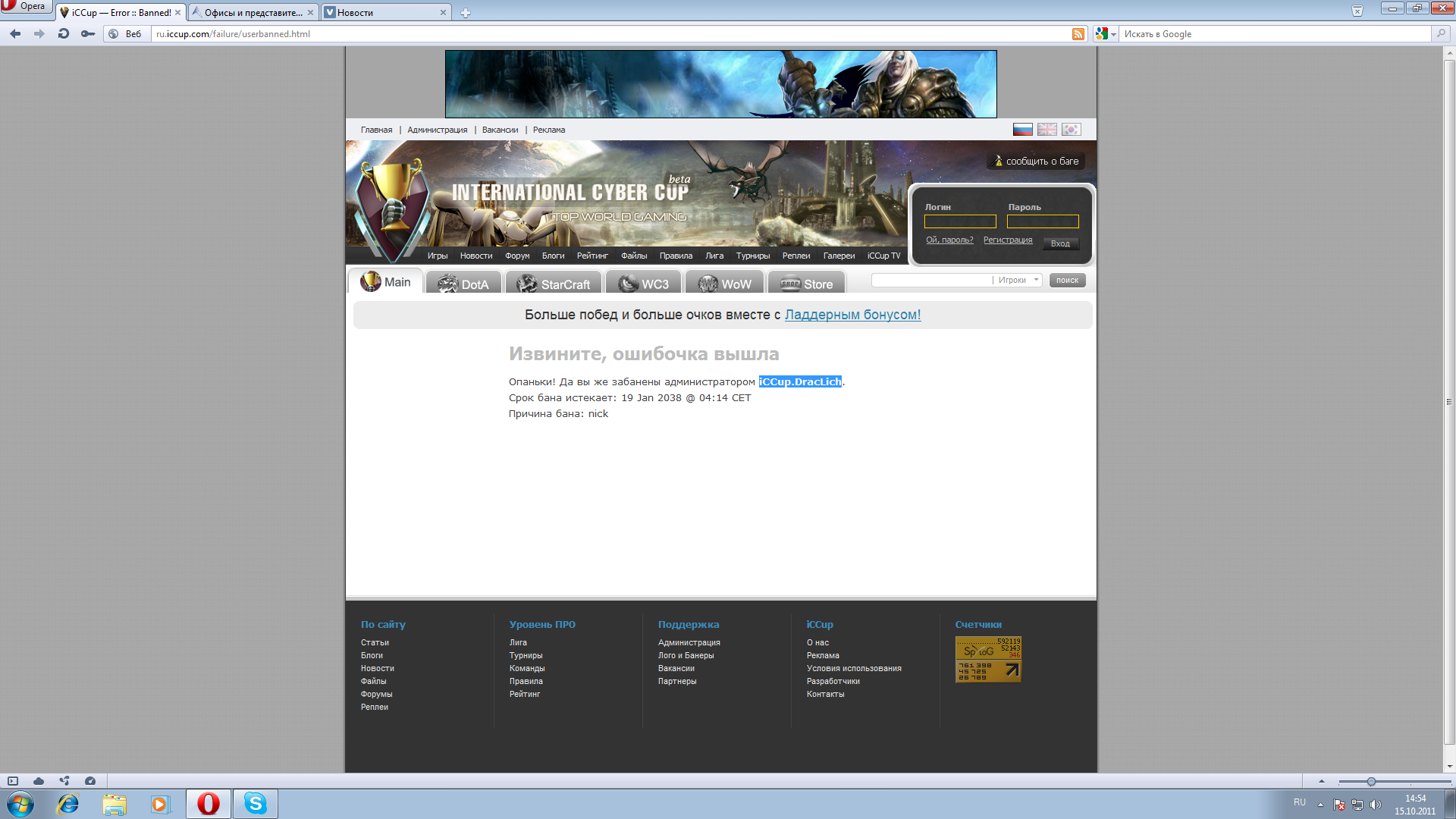Image resolution: width=1456 pixels, height=819 pixels.
Task: Open Турниры in the site menu
Action: [753, 256]
